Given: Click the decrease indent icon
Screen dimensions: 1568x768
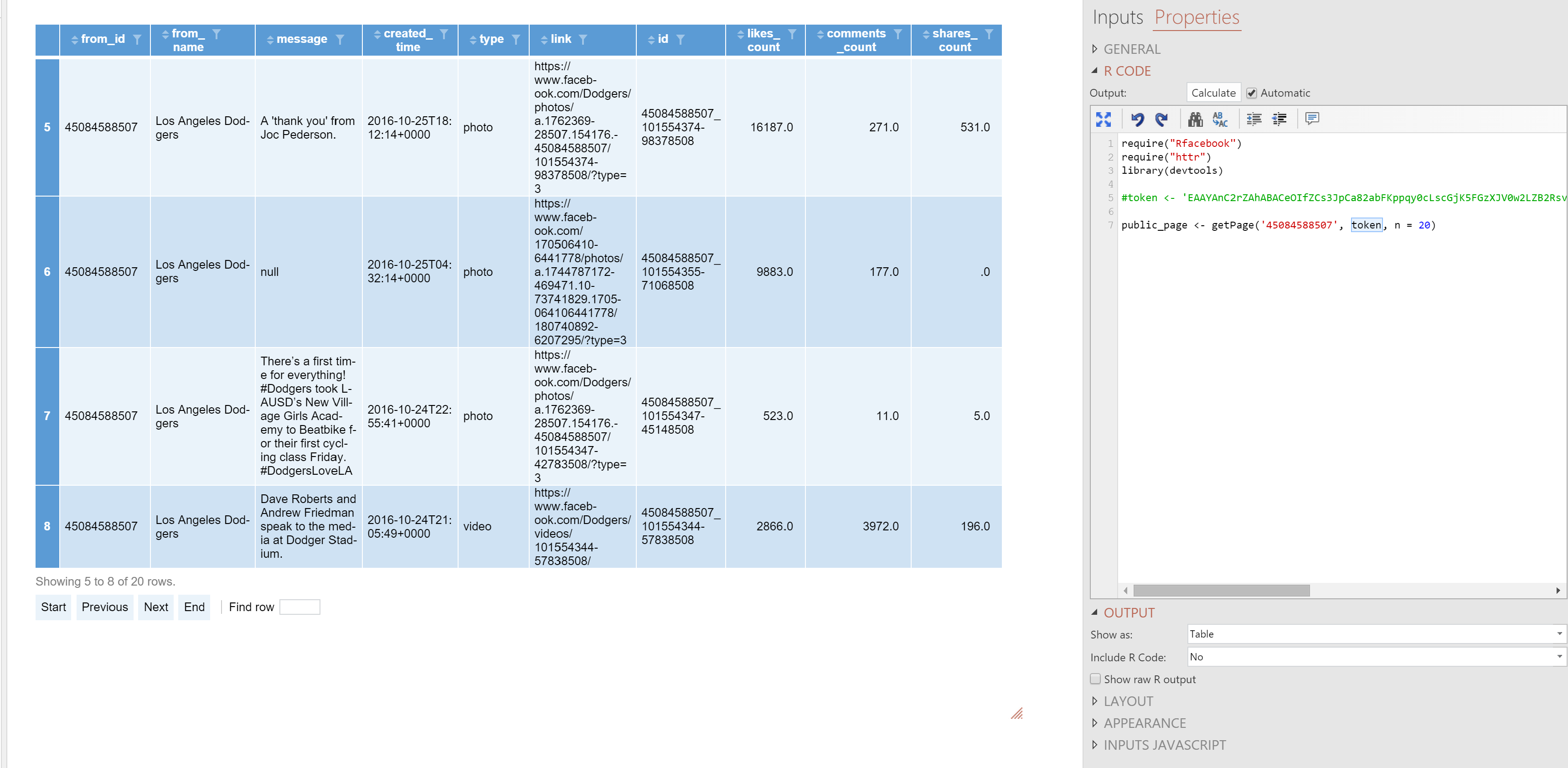Looking at the screenshot, I should click(1279, 119).
